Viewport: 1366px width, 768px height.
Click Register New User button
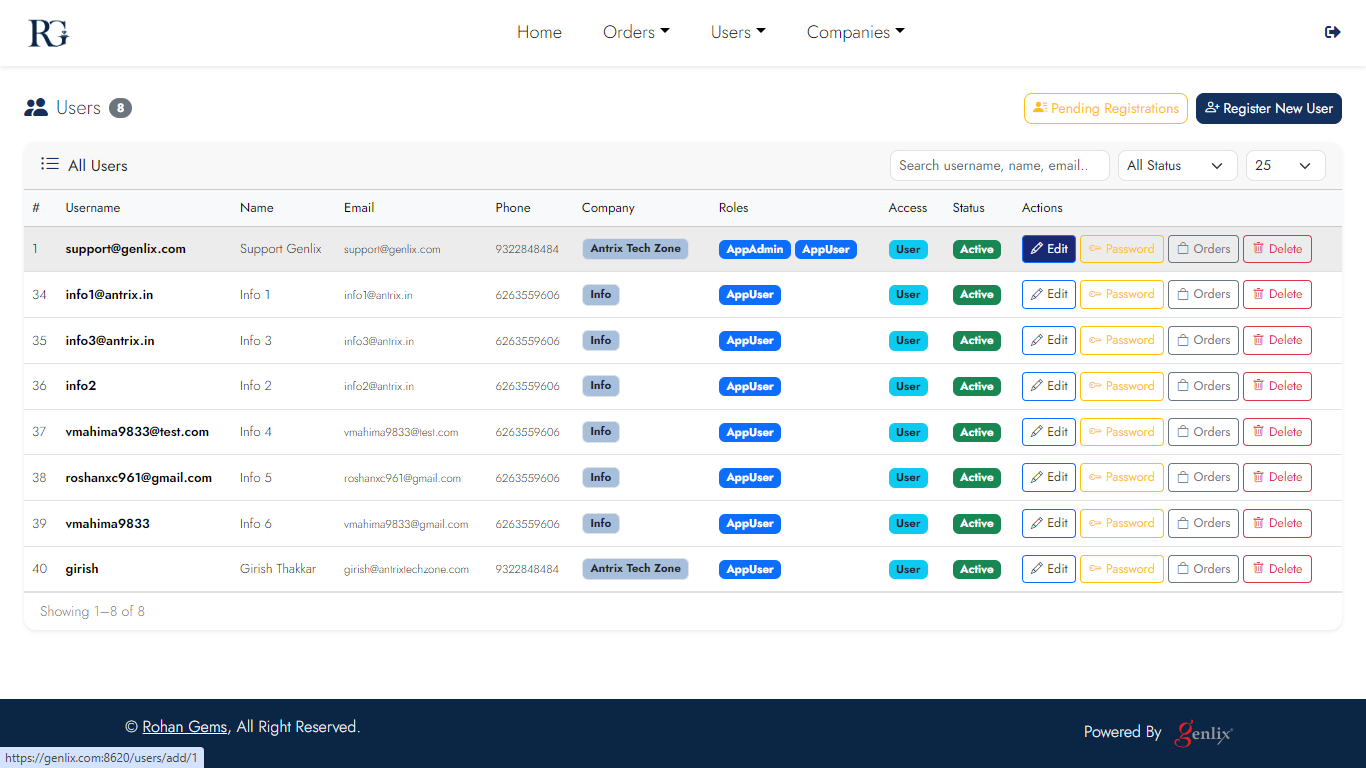click(x=1268, y=108)
